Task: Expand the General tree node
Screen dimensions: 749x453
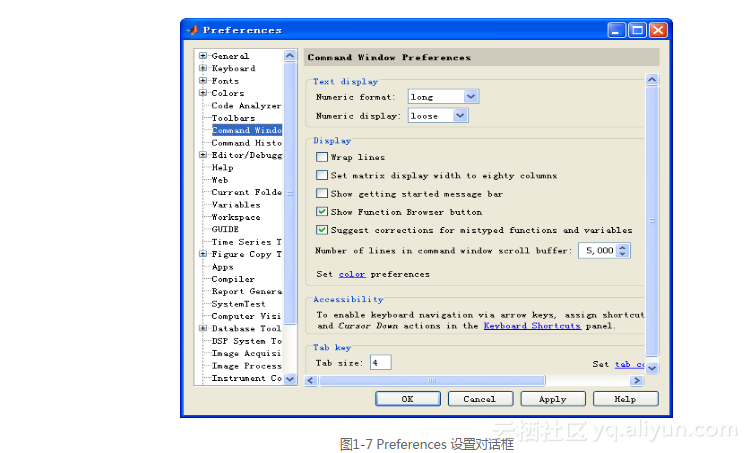Action: (203, 56)
